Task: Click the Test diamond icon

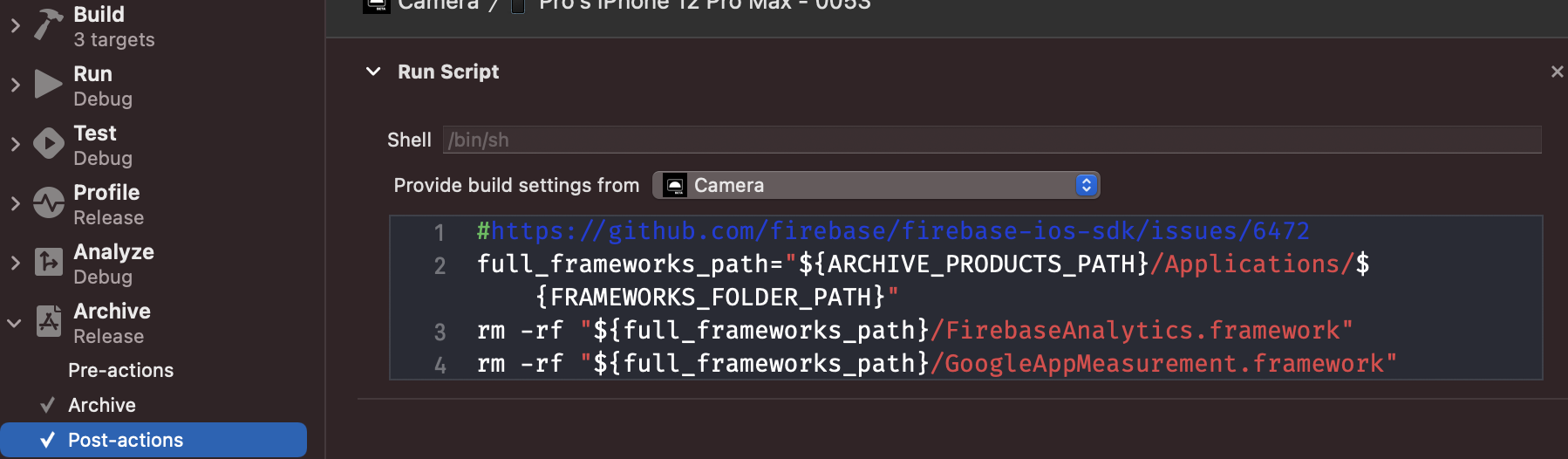Action: [x=49, y=143]
